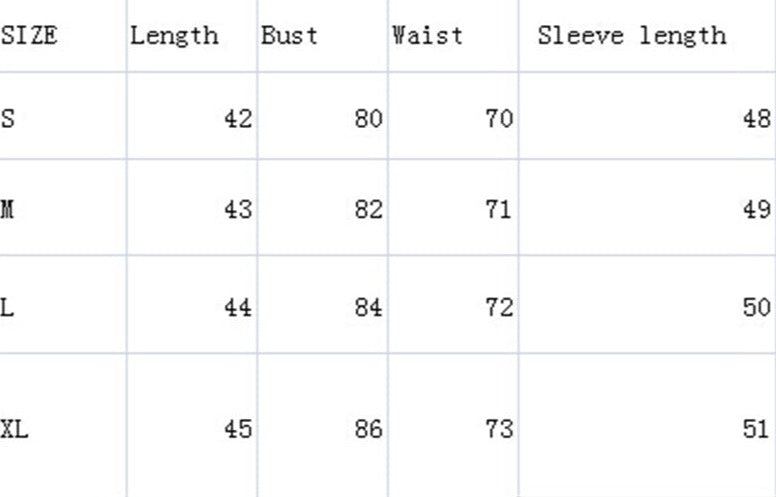Click the Waist column header

coord(428,36)
